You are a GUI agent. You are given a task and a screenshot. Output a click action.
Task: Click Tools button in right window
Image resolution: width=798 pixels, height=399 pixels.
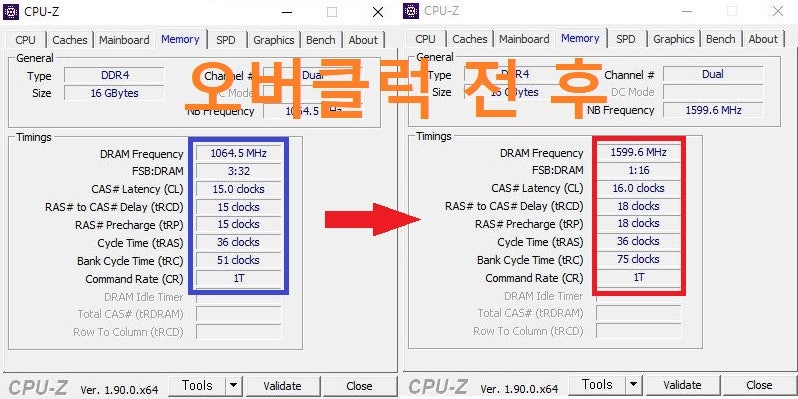(597, 384)
